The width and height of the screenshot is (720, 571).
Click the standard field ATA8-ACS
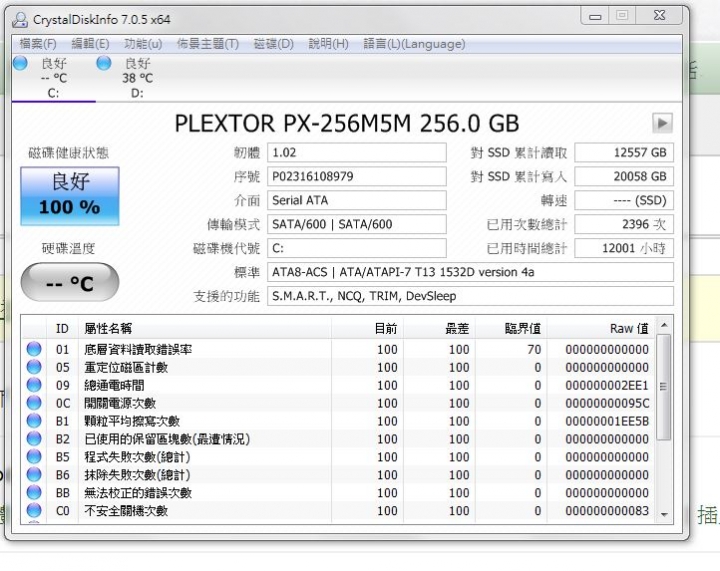click(x=471, y=272)
